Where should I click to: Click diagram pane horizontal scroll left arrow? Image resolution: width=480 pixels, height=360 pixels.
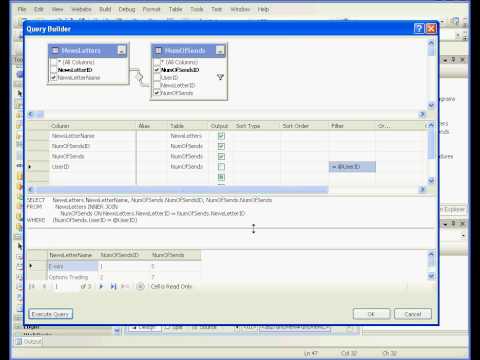click(x=31, y=114)
